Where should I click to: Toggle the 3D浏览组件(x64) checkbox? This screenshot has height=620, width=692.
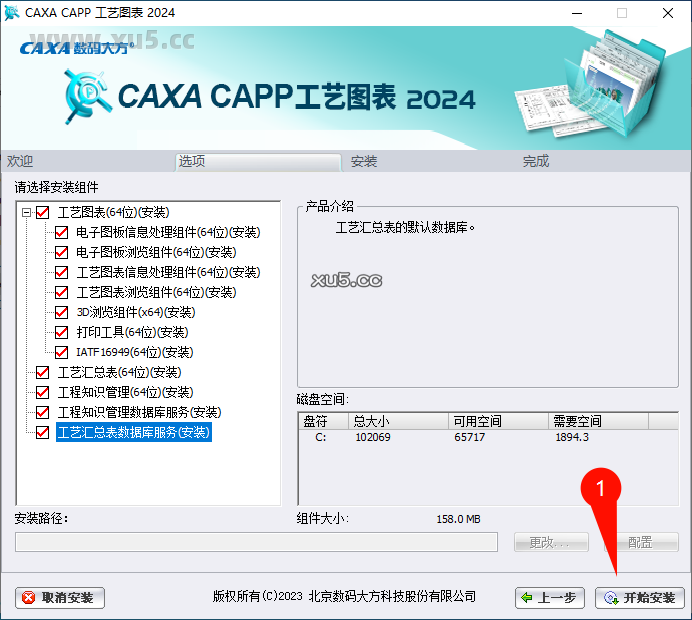[x=62, y=312]
